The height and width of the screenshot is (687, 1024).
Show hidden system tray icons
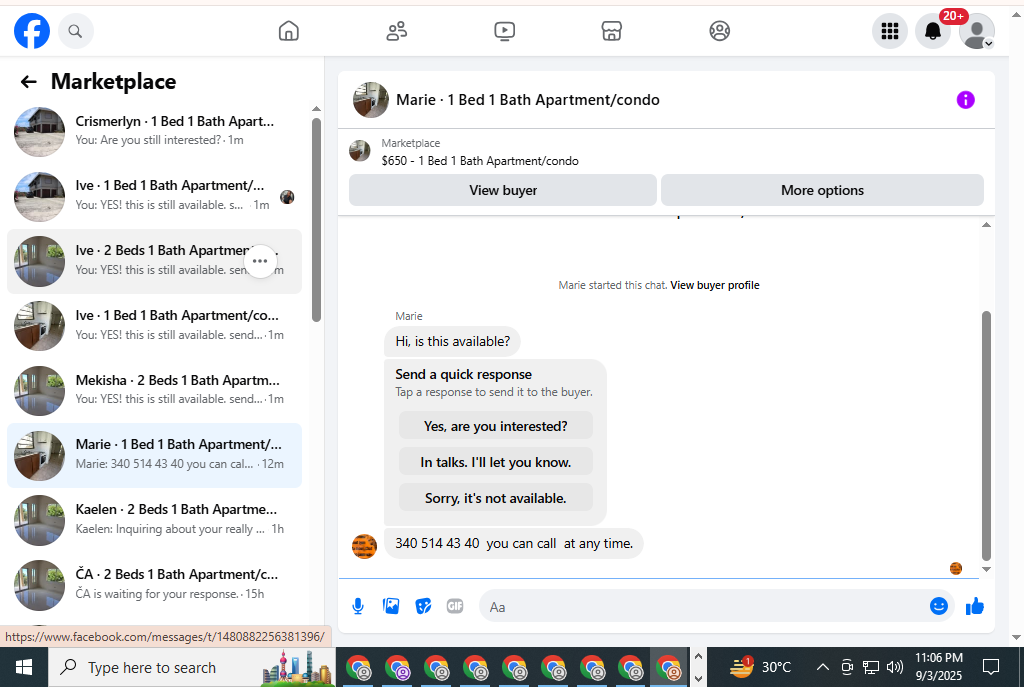coord(823,667)
